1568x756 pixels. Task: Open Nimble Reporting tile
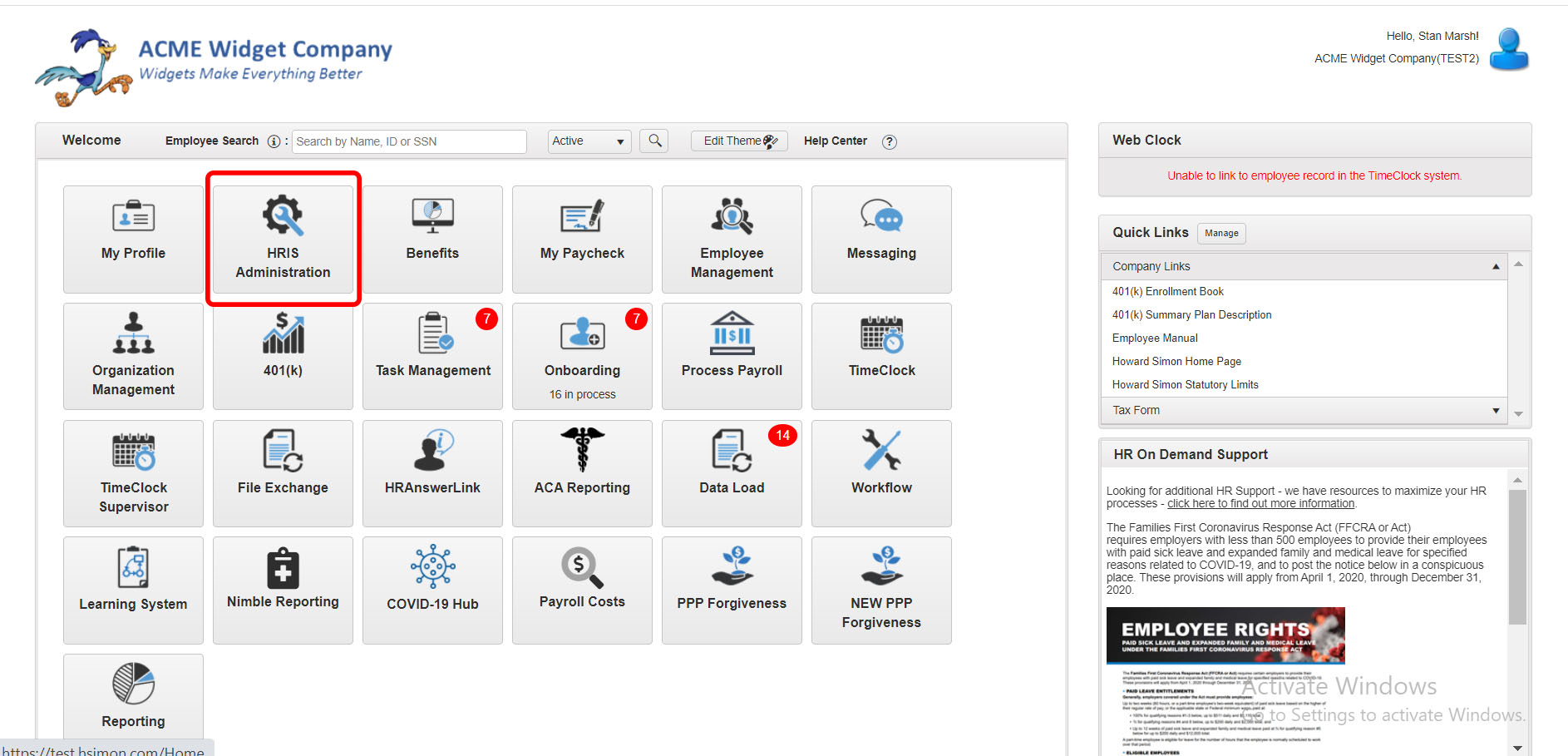coord(283,590)
